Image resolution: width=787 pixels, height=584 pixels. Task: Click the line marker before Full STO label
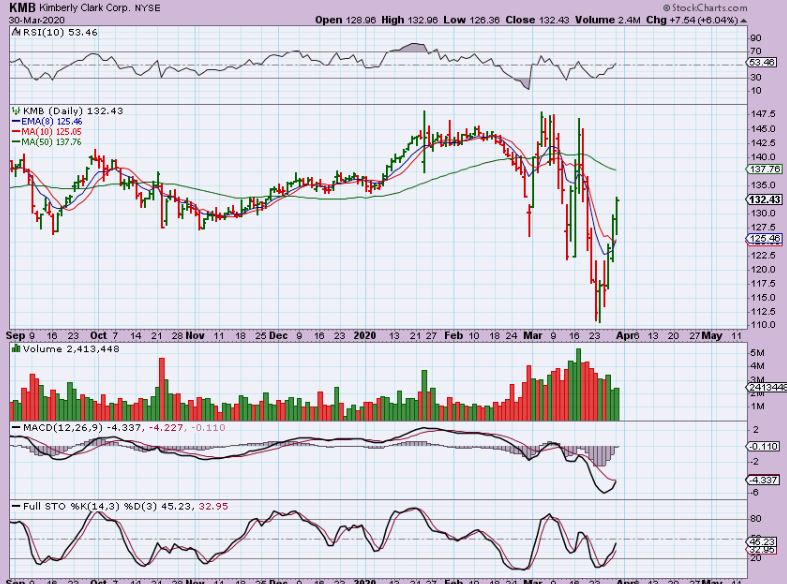(x=17, y=506)
